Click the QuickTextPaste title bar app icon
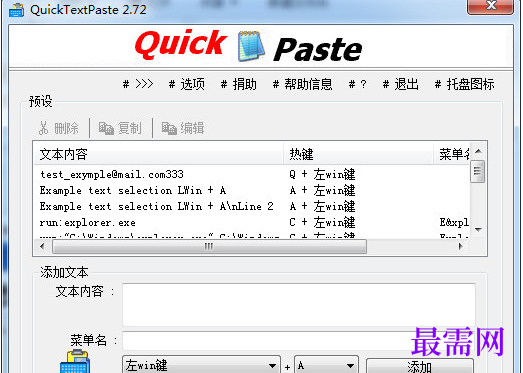The width and height of the screenshot is (523, 373). [x=16, y=10]
